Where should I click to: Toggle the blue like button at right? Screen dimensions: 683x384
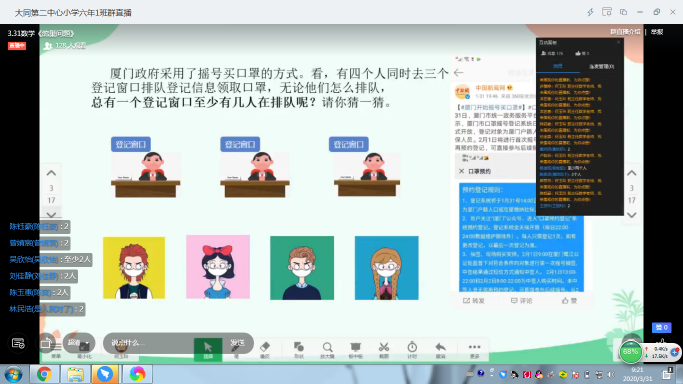click(661, 327)
